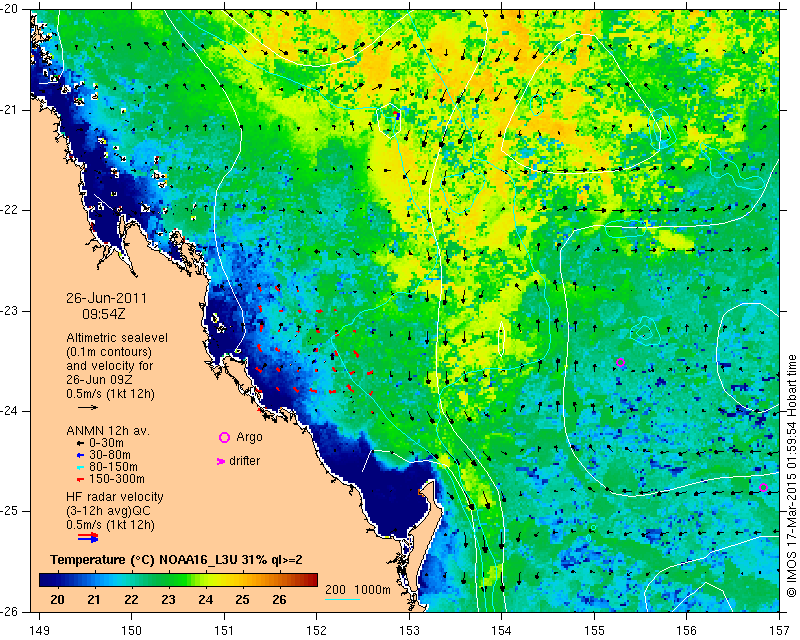Screen dimensions: 800x640
Task: Click the Argo float marker near 156.8E, 24.7S
Action: [763, 487]
